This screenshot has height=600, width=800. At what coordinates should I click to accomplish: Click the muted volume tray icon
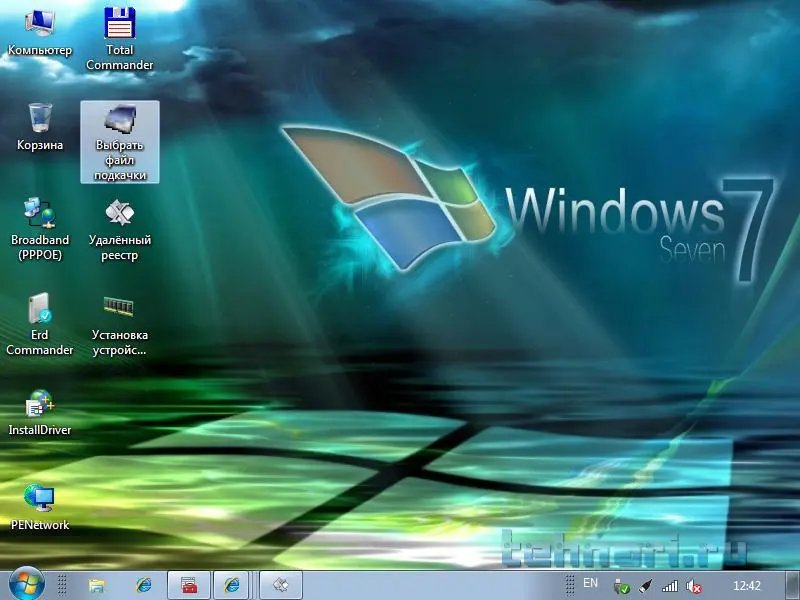[x=694, y=586]
